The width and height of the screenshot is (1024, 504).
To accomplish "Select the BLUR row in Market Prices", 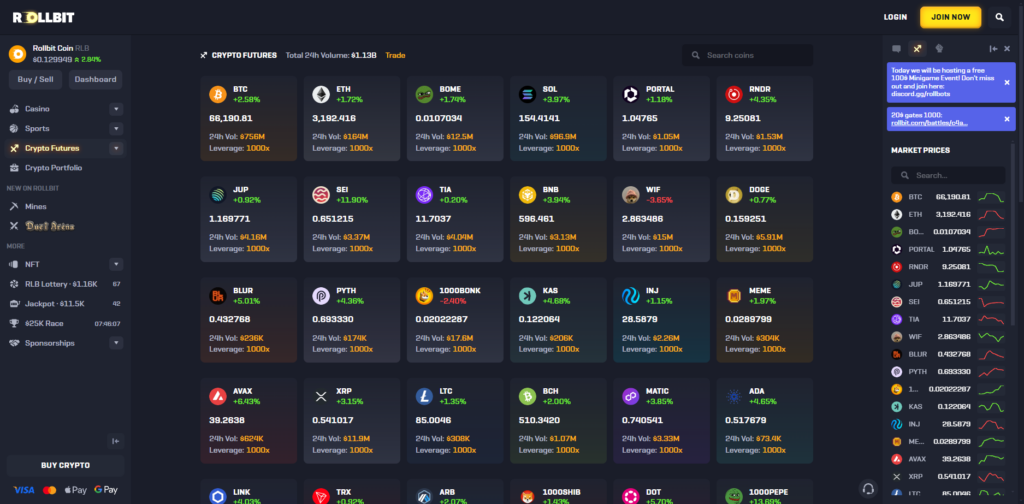I will [x=948, y=354].
